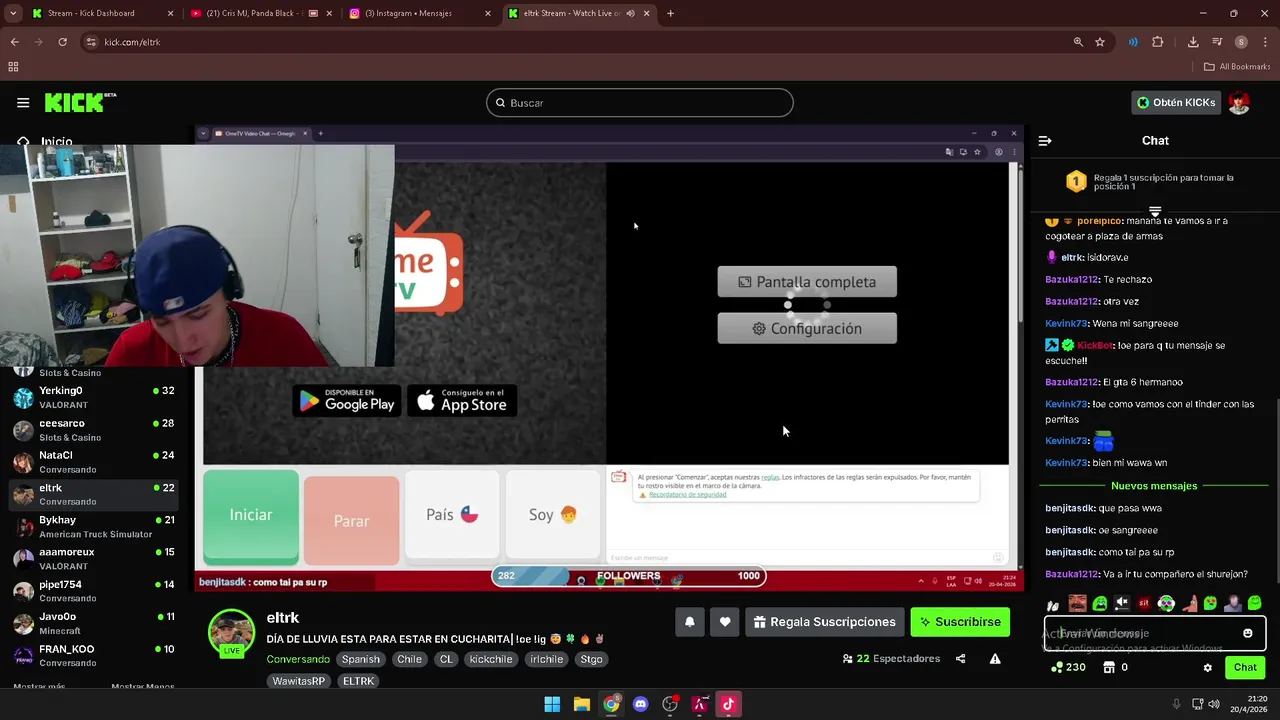Open the Conversando category link

pyautogui.click(x=298, y=659)
